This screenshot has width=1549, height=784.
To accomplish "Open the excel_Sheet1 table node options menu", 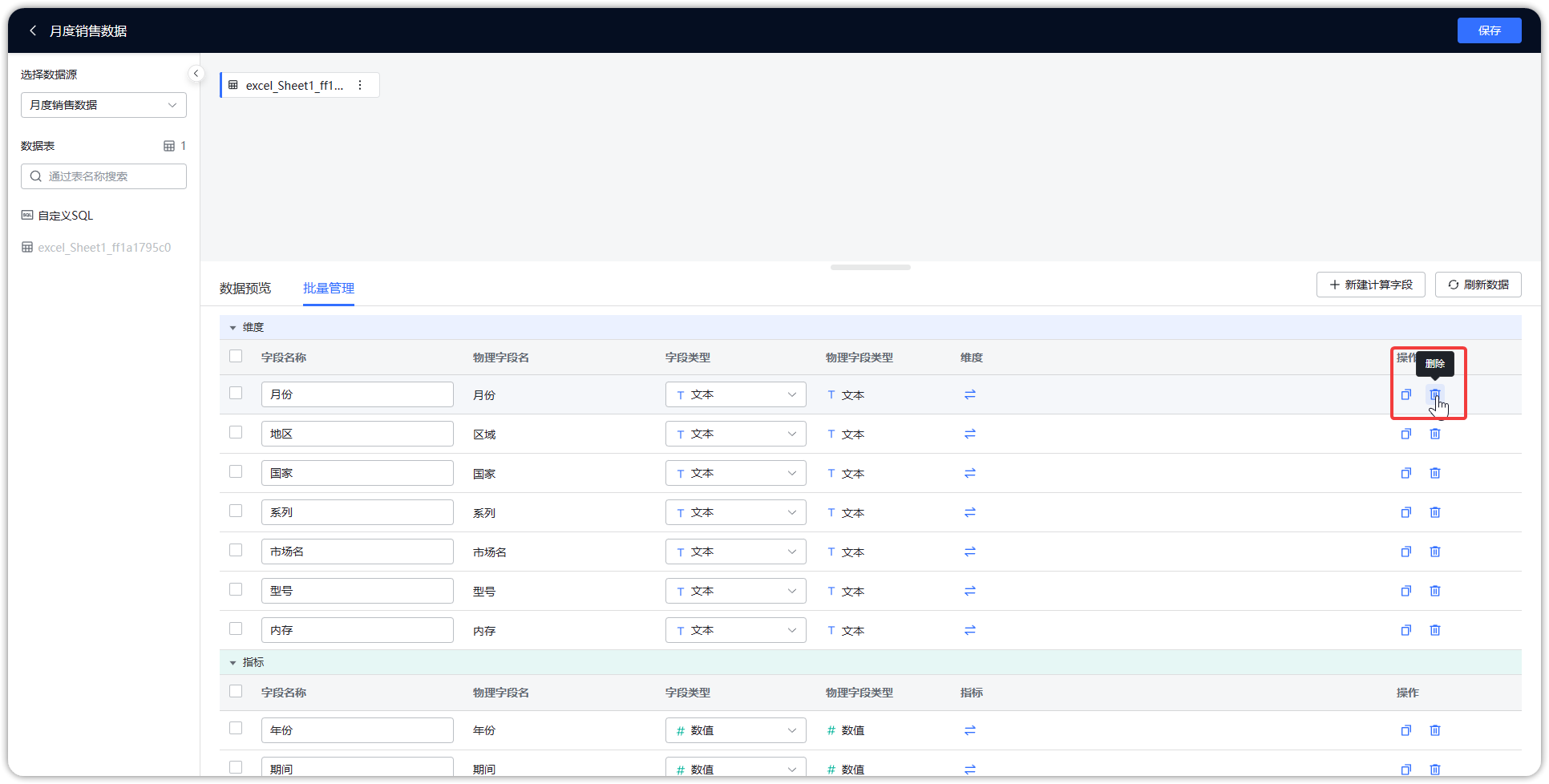I will (x=360, y=85).
